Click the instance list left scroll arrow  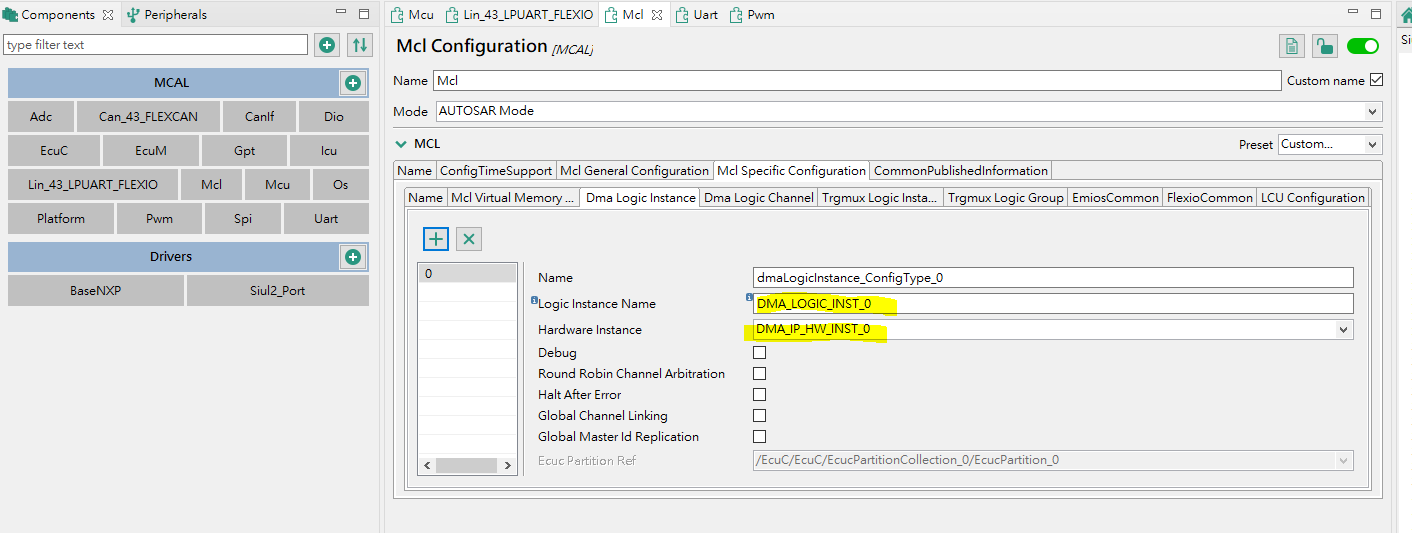tap(427, 465)
